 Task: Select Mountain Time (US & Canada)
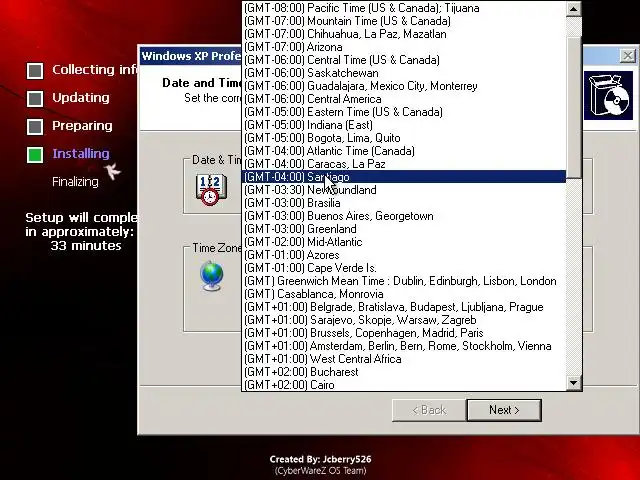tap(404, 21)
